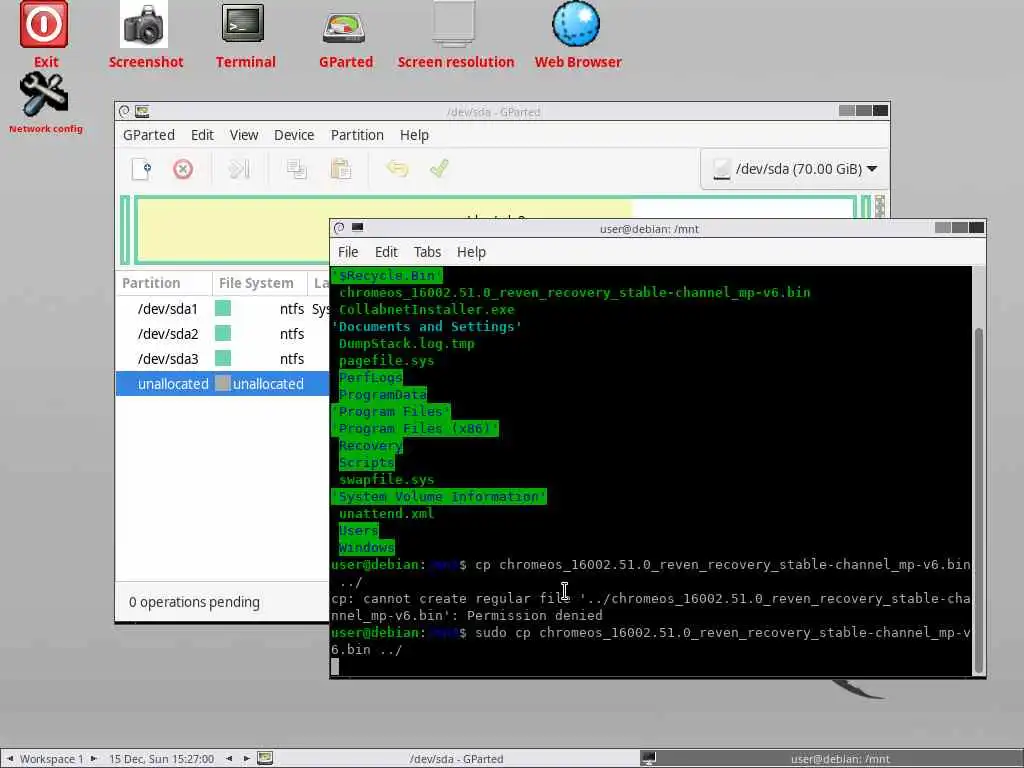Image resolution: width=1024 pixels, height=768 pixels.
Task: Click the swapfile.sys entry in the terminal
Action: pos(386,479)
